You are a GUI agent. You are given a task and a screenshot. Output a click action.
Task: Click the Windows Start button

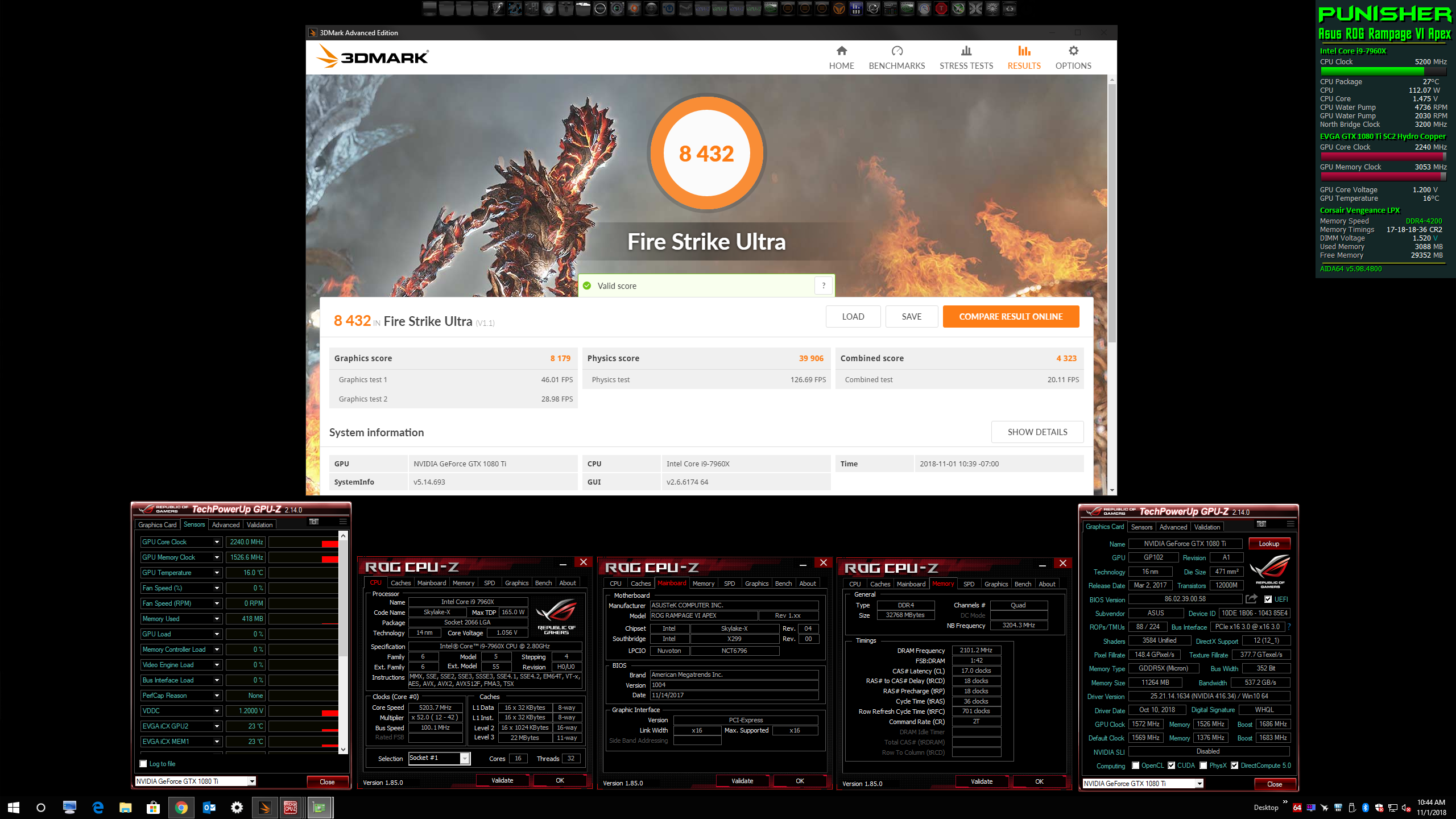point(14,807)
